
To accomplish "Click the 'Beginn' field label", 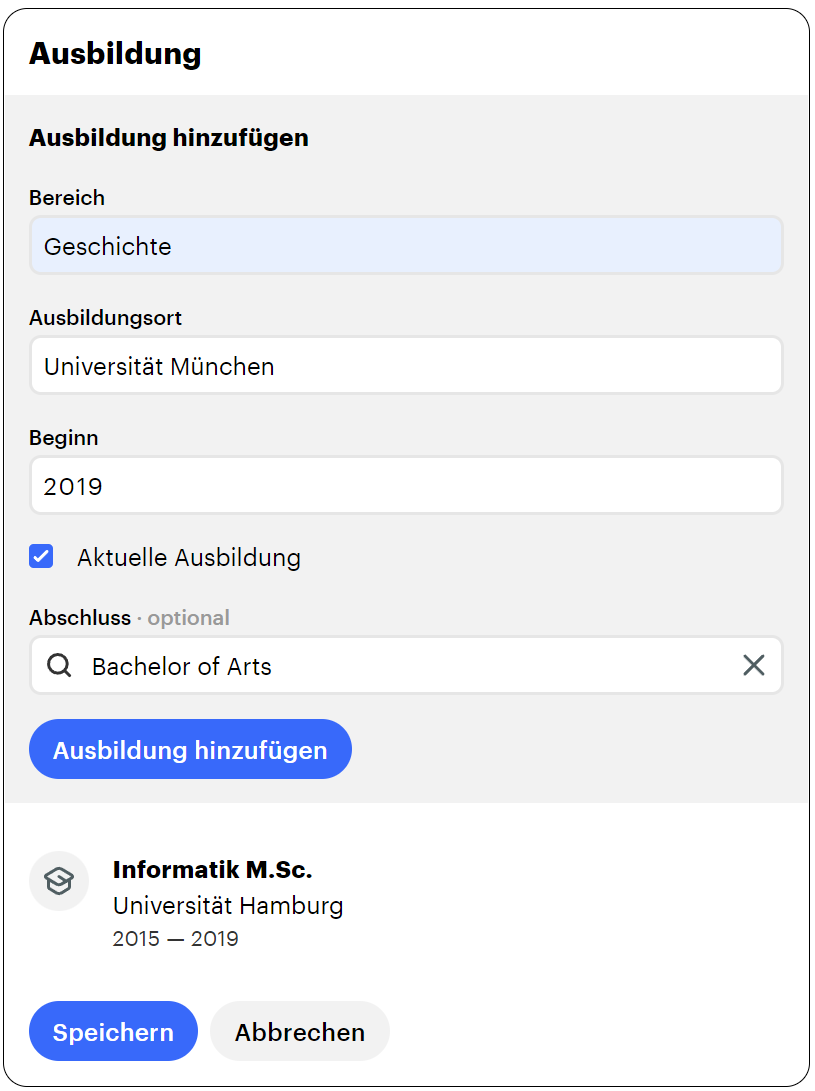I will tap(64, 438).
